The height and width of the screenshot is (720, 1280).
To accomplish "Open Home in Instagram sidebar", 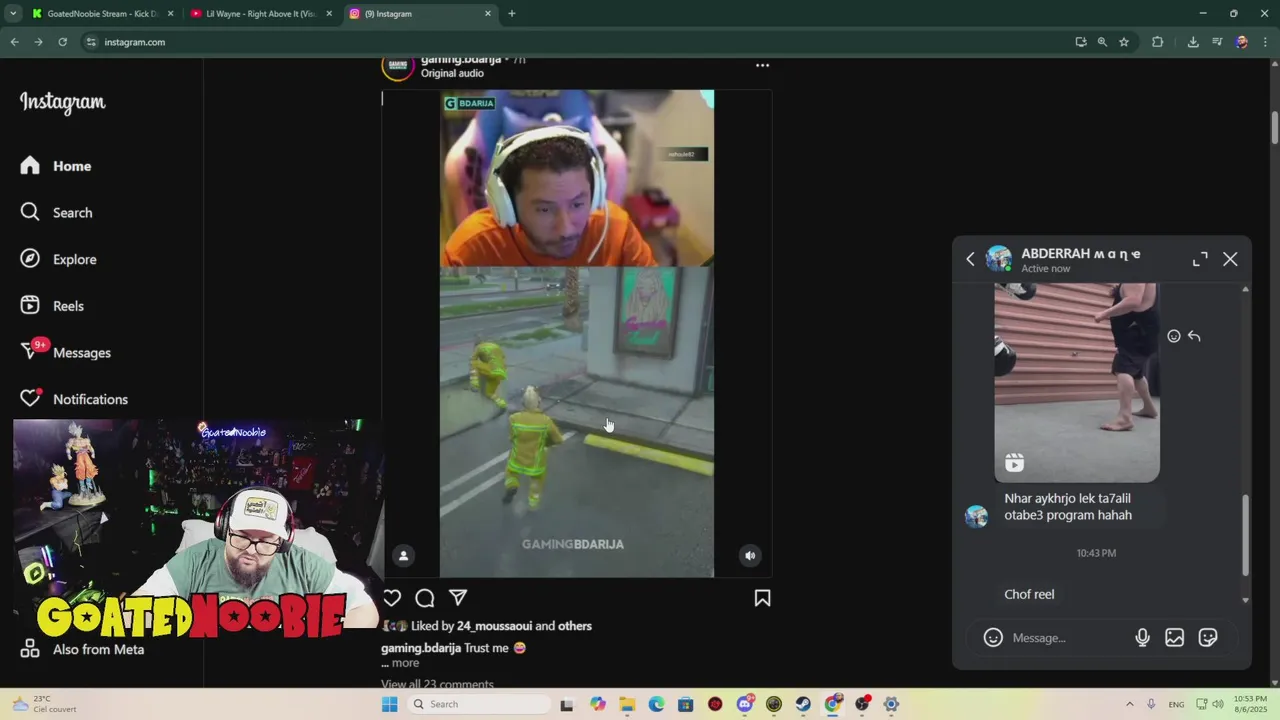I will coord(56,166).
